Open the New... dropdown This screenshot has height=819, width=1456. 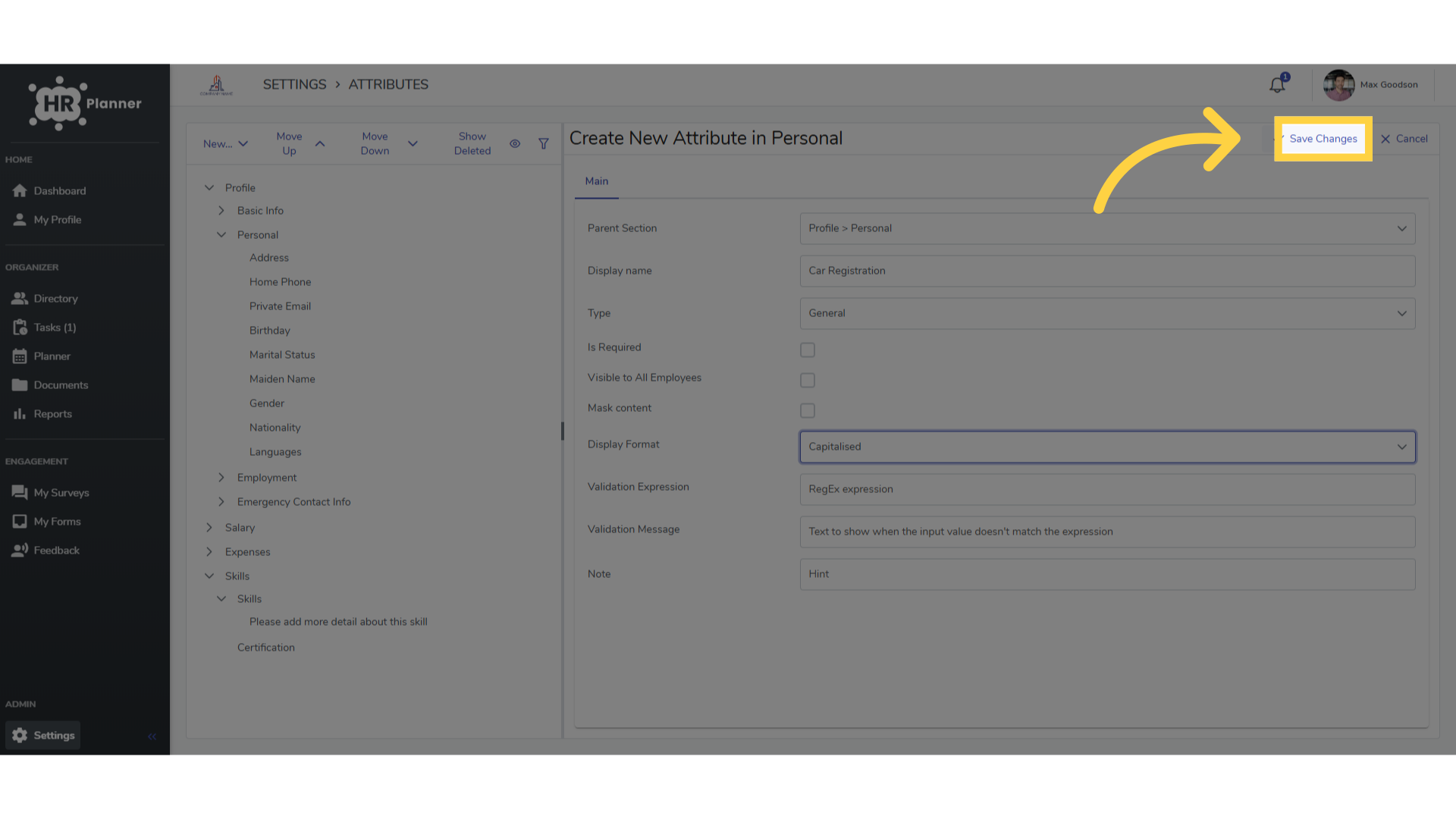point(225,143)
